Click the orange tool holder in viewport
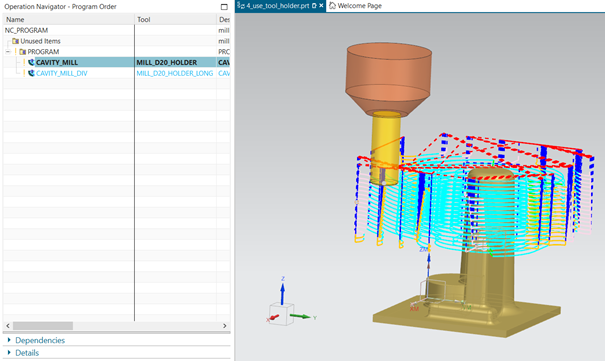The height and width of the screenshot is (361, 605). pyautogui.click(x=388, y=79)
